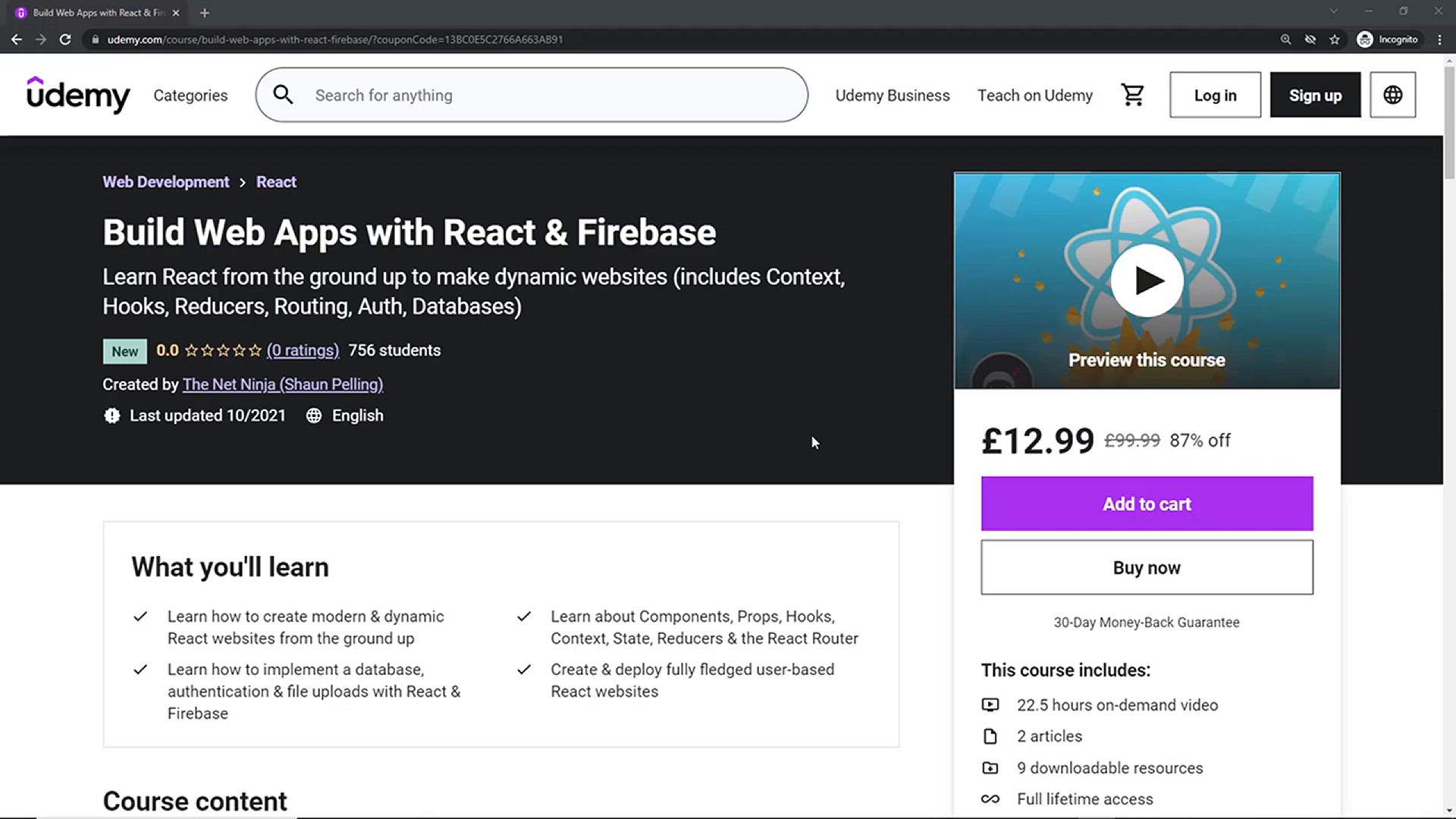This screenshot has width=1456, height=819.
Task: Open a new browser tab
Action: (204, 13)
